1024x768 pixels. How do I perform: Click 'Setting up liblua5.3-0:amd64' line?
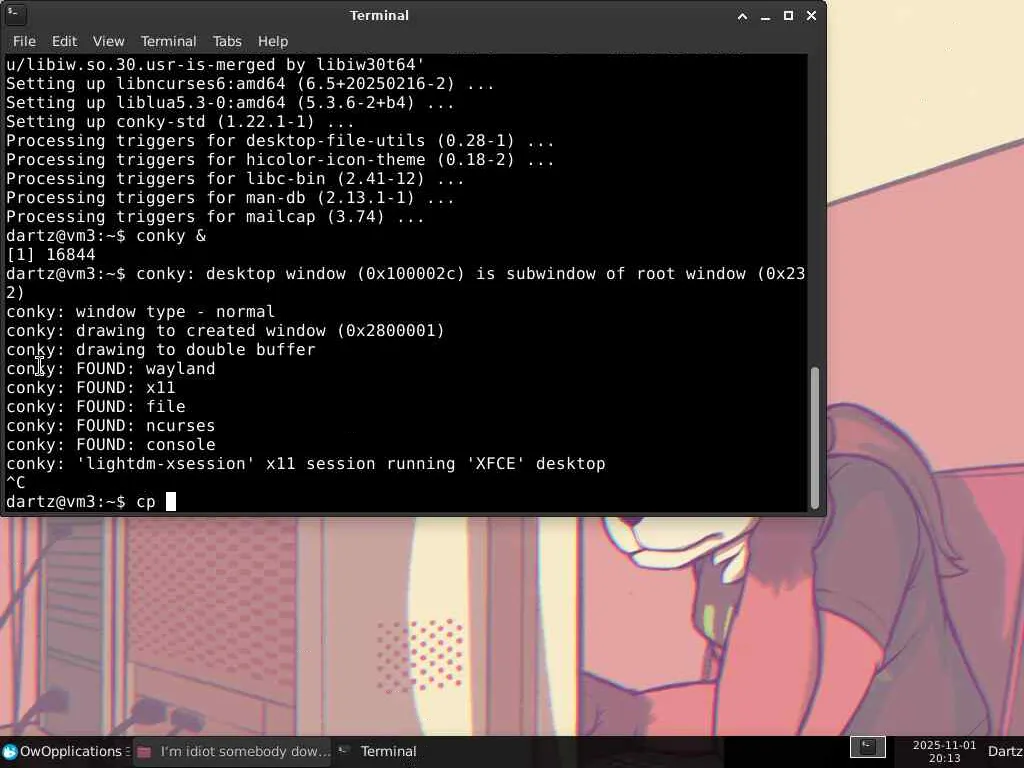(x=231, y=103)
